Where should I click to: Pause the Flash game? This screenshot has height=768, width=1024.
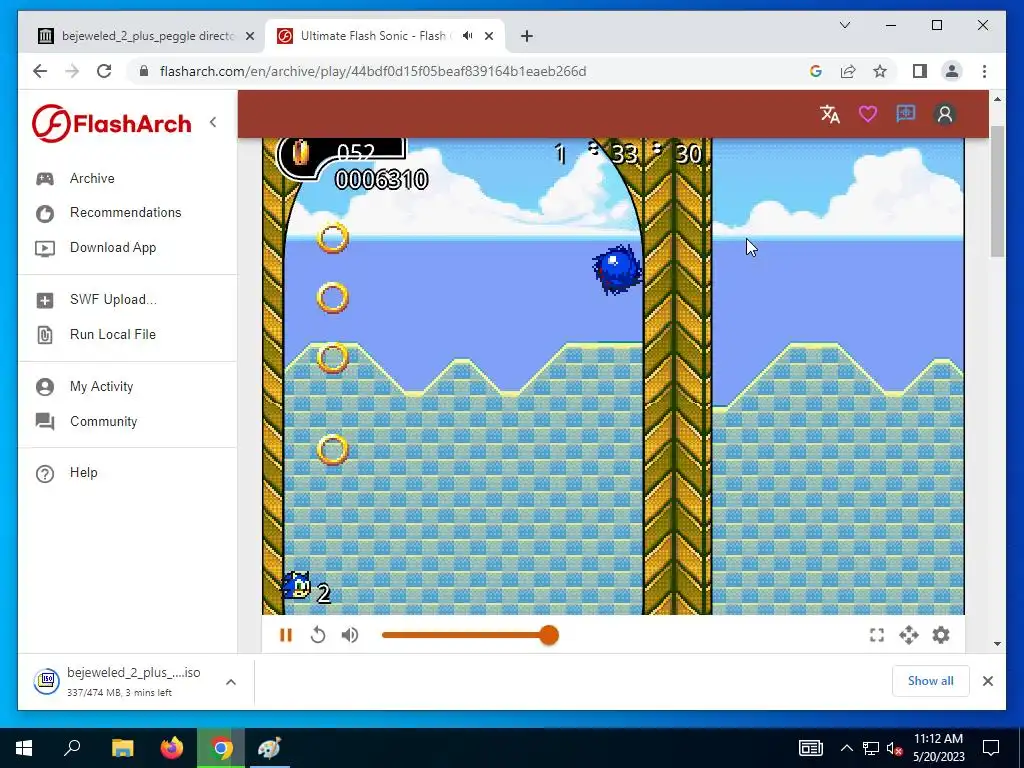point(285,635)
